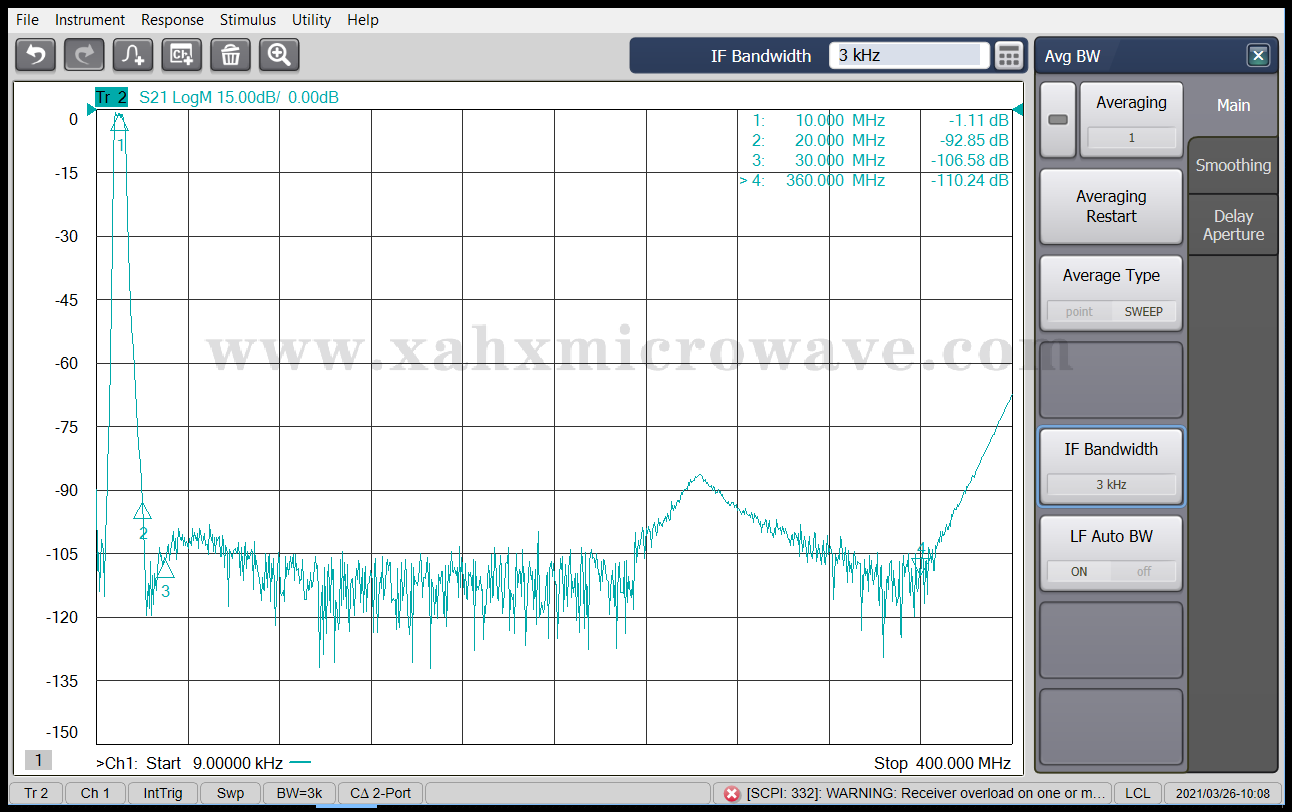Switch to the Main tab
The width and height of the screenshot is (1292, 812).
(x=1233, y=105)
